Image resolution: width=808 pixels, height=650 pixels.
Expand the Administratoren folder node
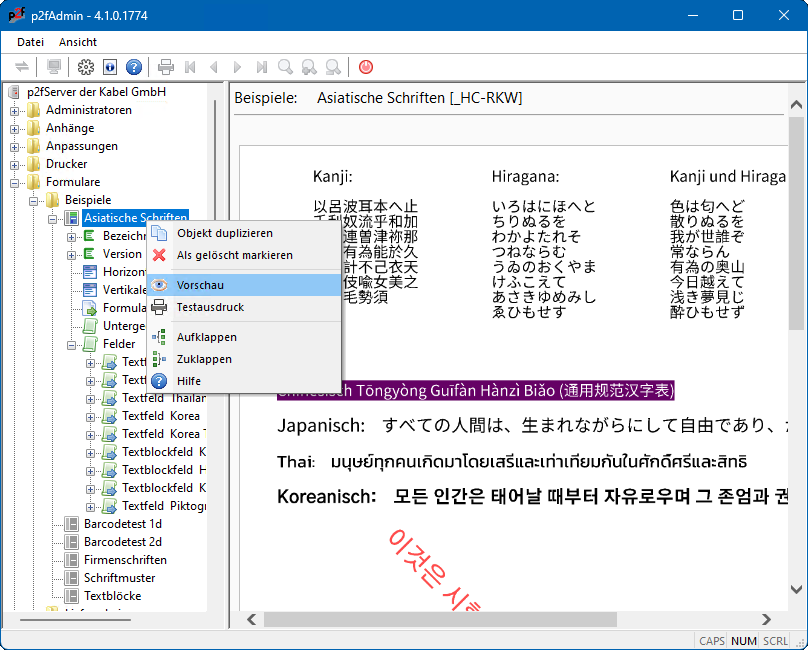click(x=15, y=110)
